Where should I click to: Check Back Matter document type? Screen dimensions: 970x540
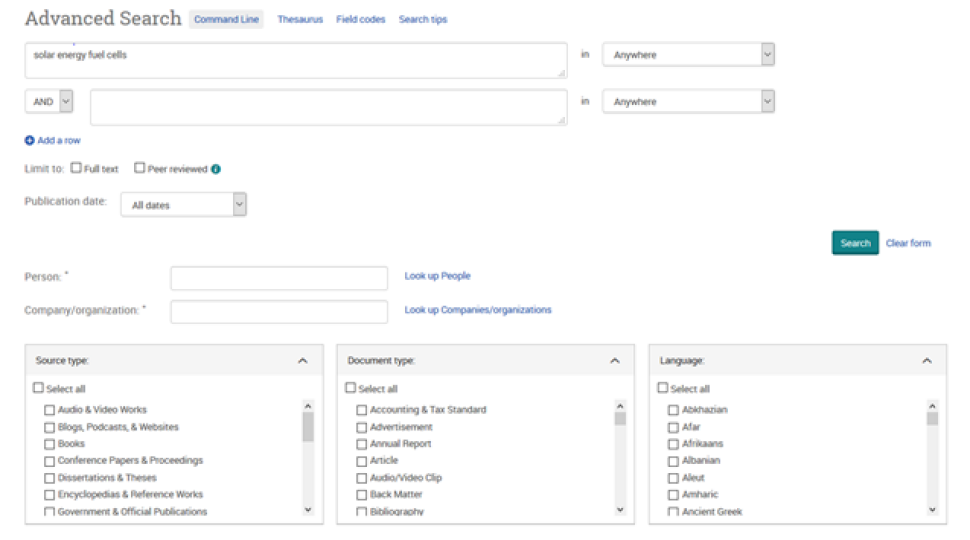[x=362, y=495]
